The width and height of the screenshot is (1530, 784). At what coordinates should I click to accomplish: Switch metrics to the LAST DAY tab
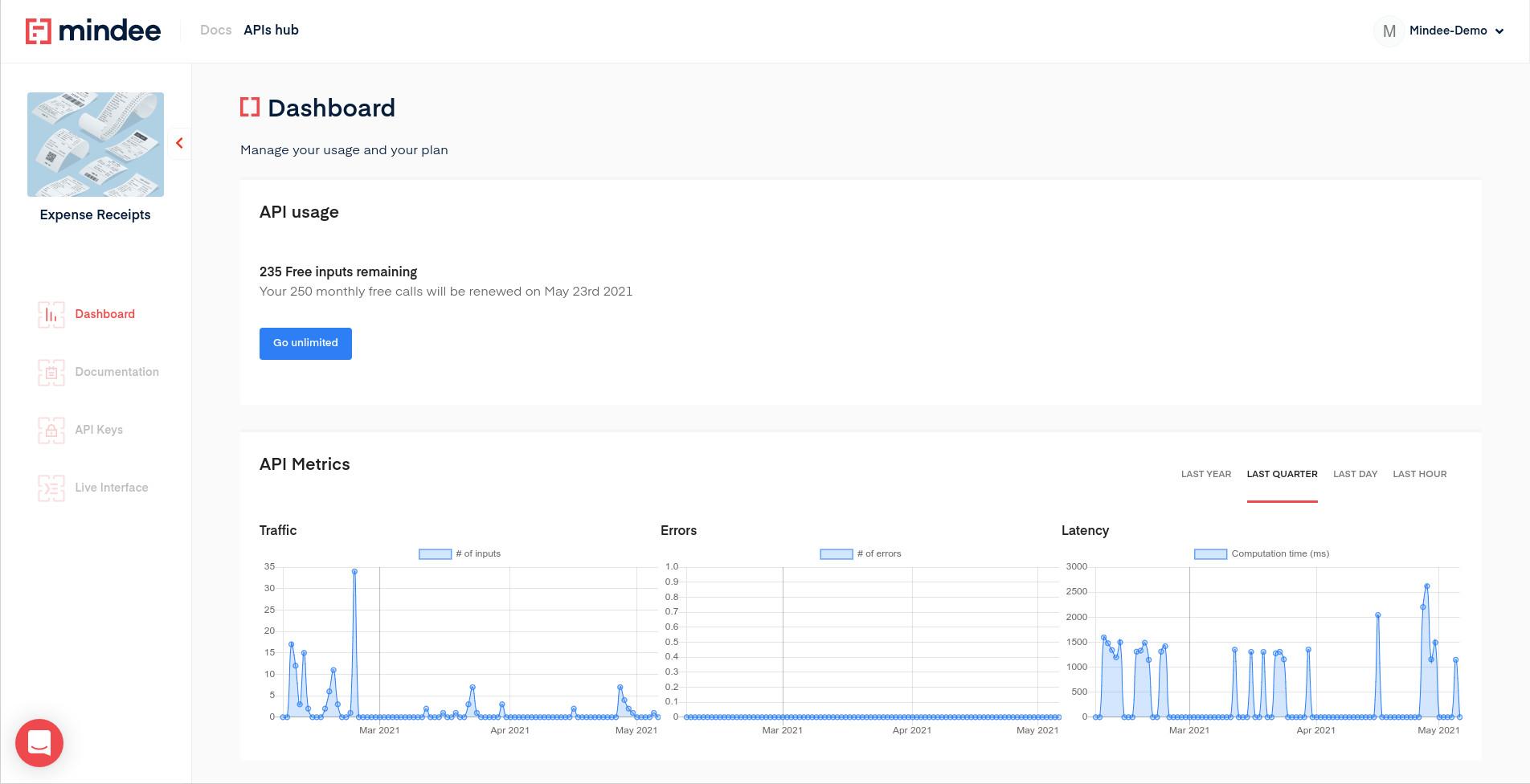[x=1355, y=474]
